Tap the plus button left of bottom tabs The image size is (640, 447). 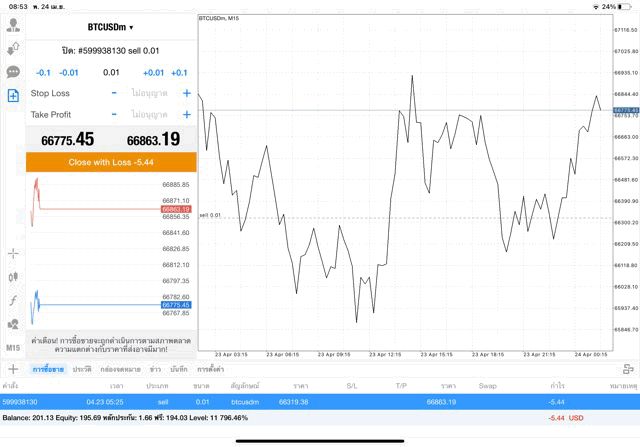[x=13, y=369]
